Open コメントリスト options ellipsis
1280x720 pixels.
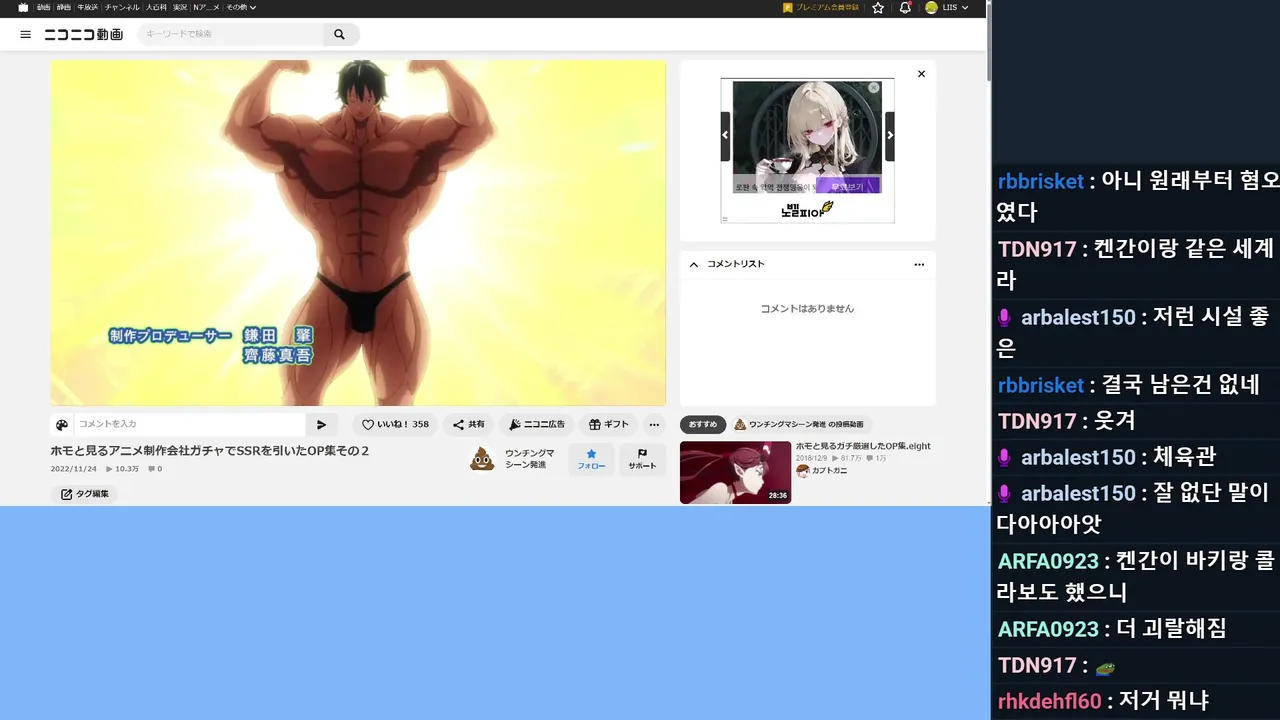pyautogui.click(x=919, y=264)
